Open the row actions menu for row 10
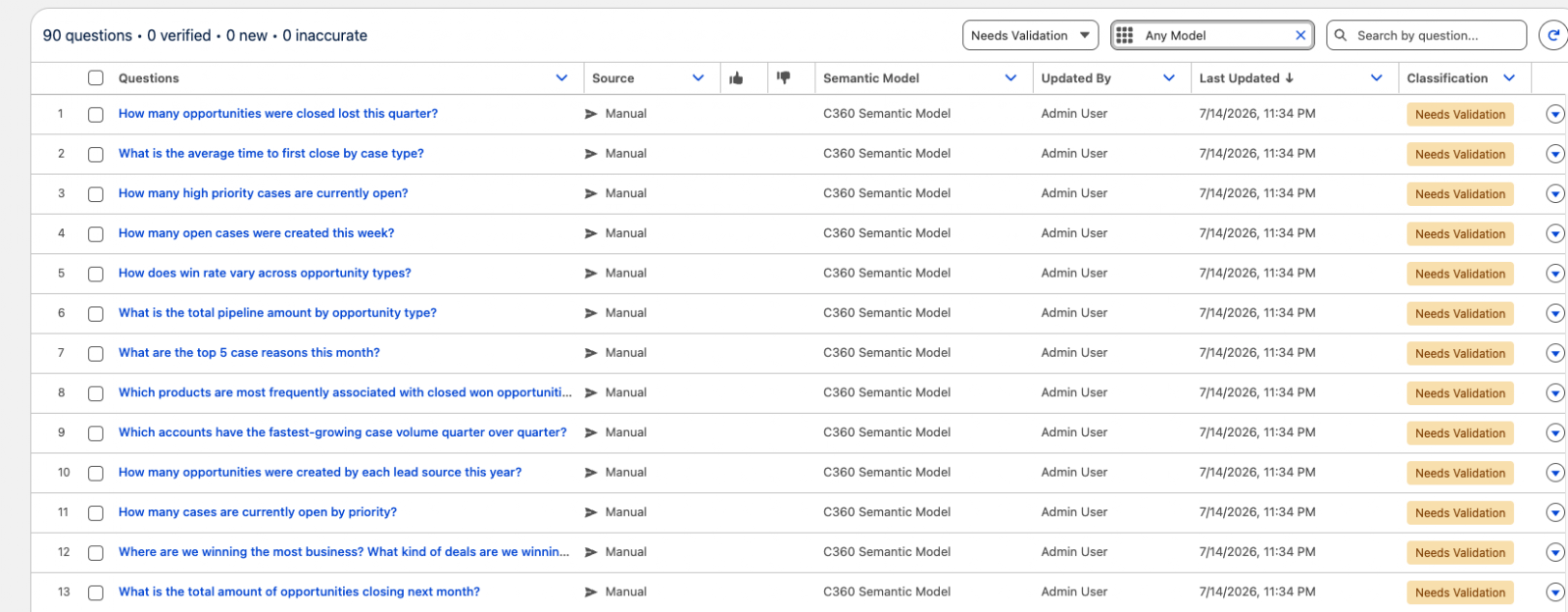Image resolution: width=1568 pixels, height=612 pixels. point(1554,473)
